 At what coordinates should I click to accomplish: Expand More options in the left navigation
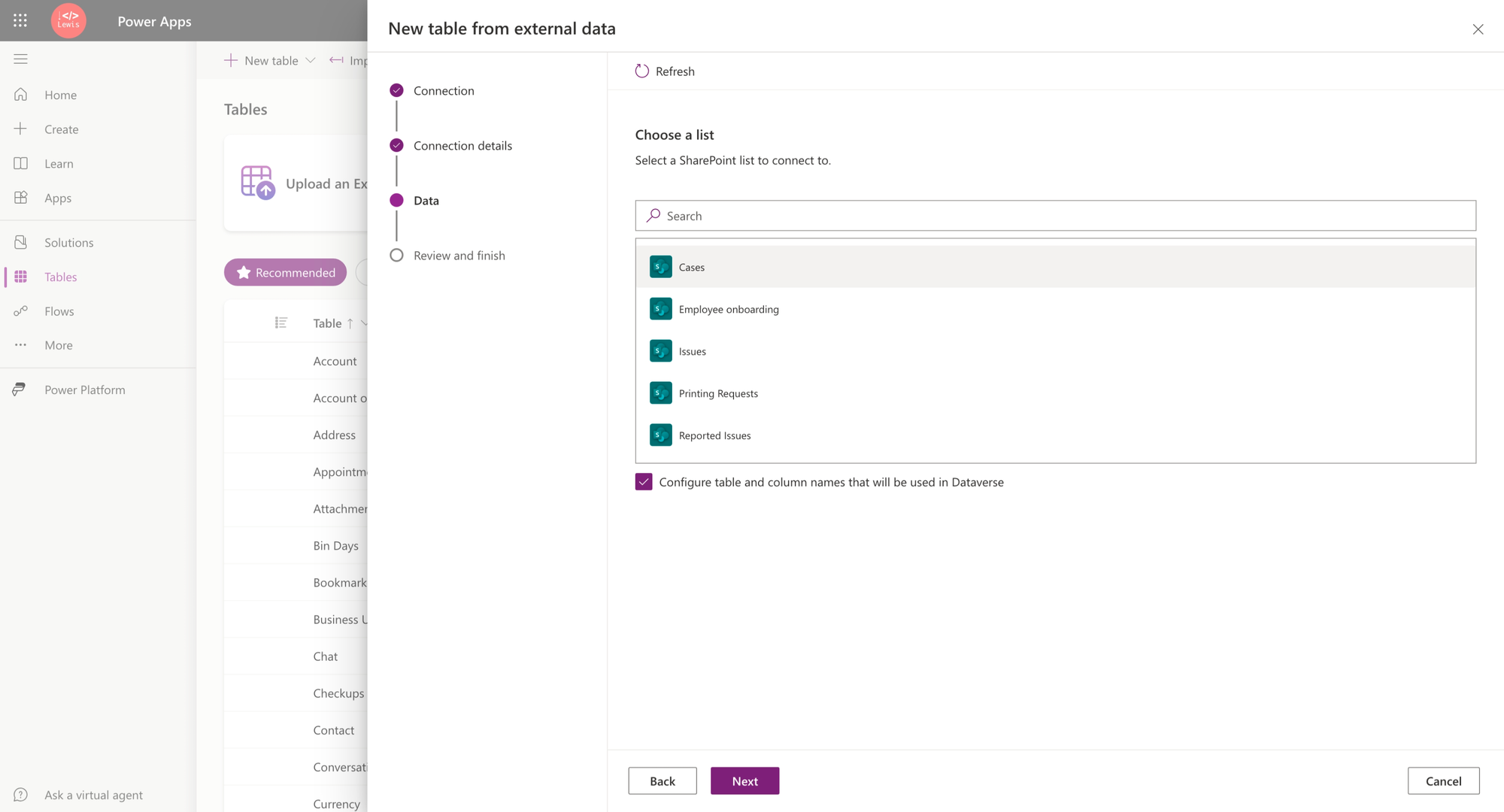click(20, 345)
